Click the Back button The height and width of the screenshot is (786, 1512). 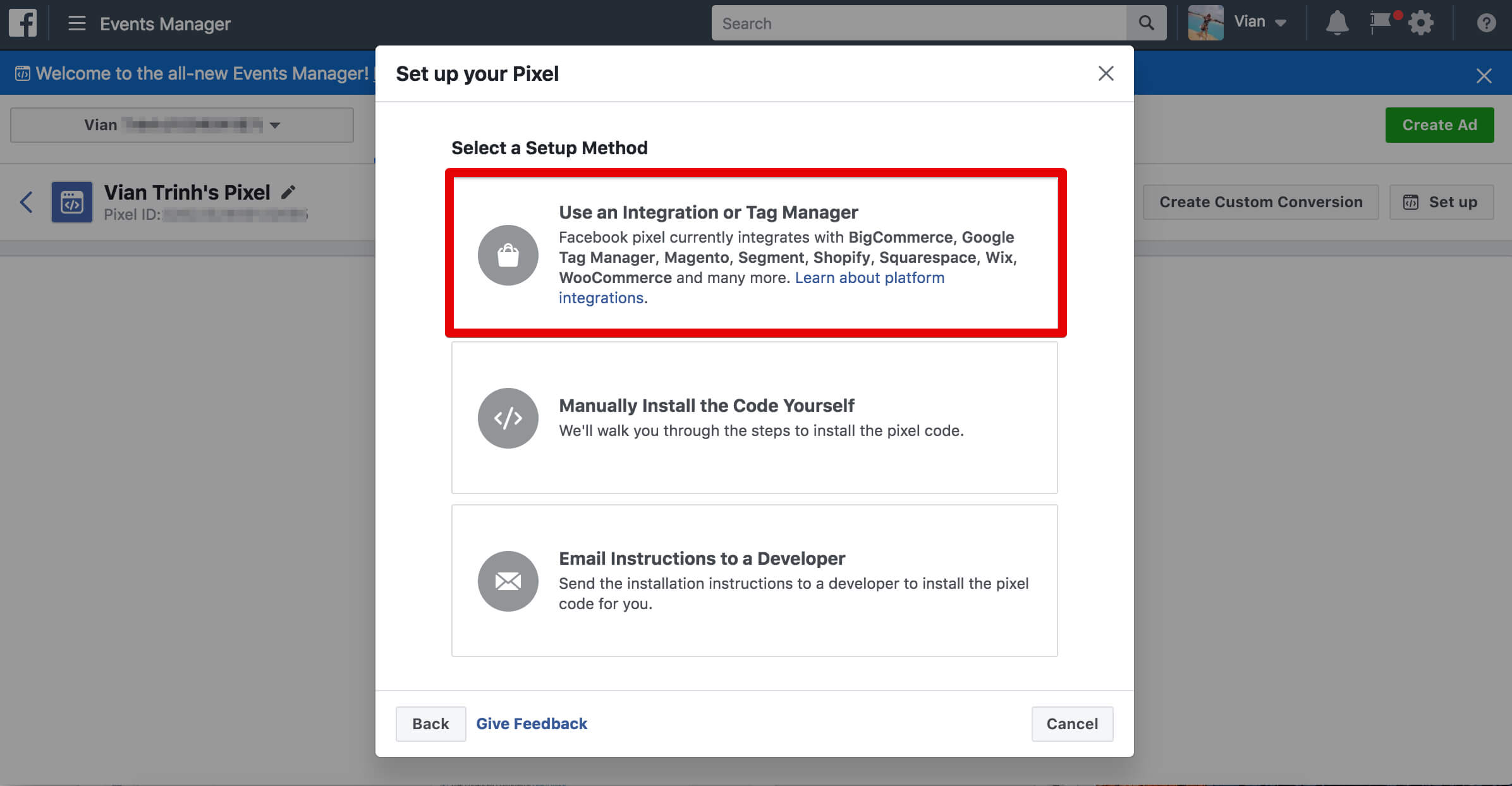click(431, 723)
